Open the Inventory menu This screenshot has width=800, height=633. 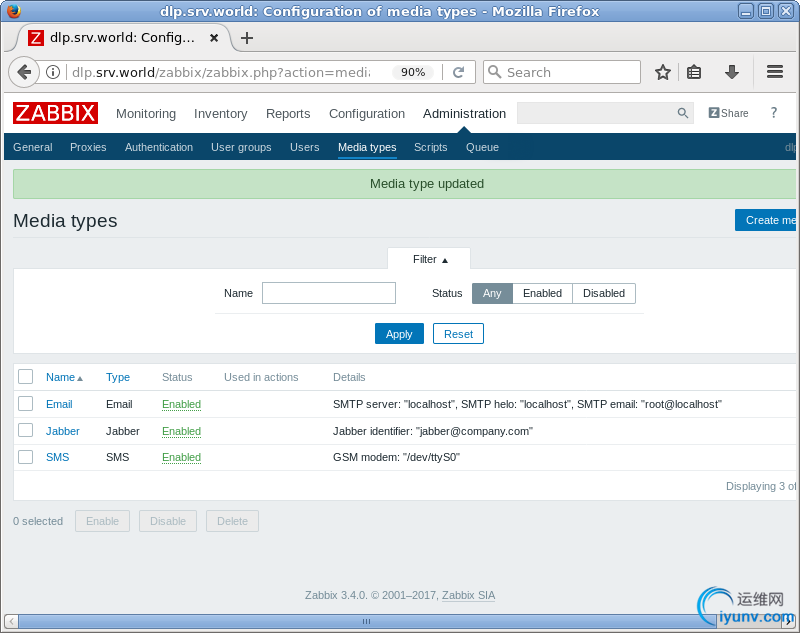pos(220,113)
